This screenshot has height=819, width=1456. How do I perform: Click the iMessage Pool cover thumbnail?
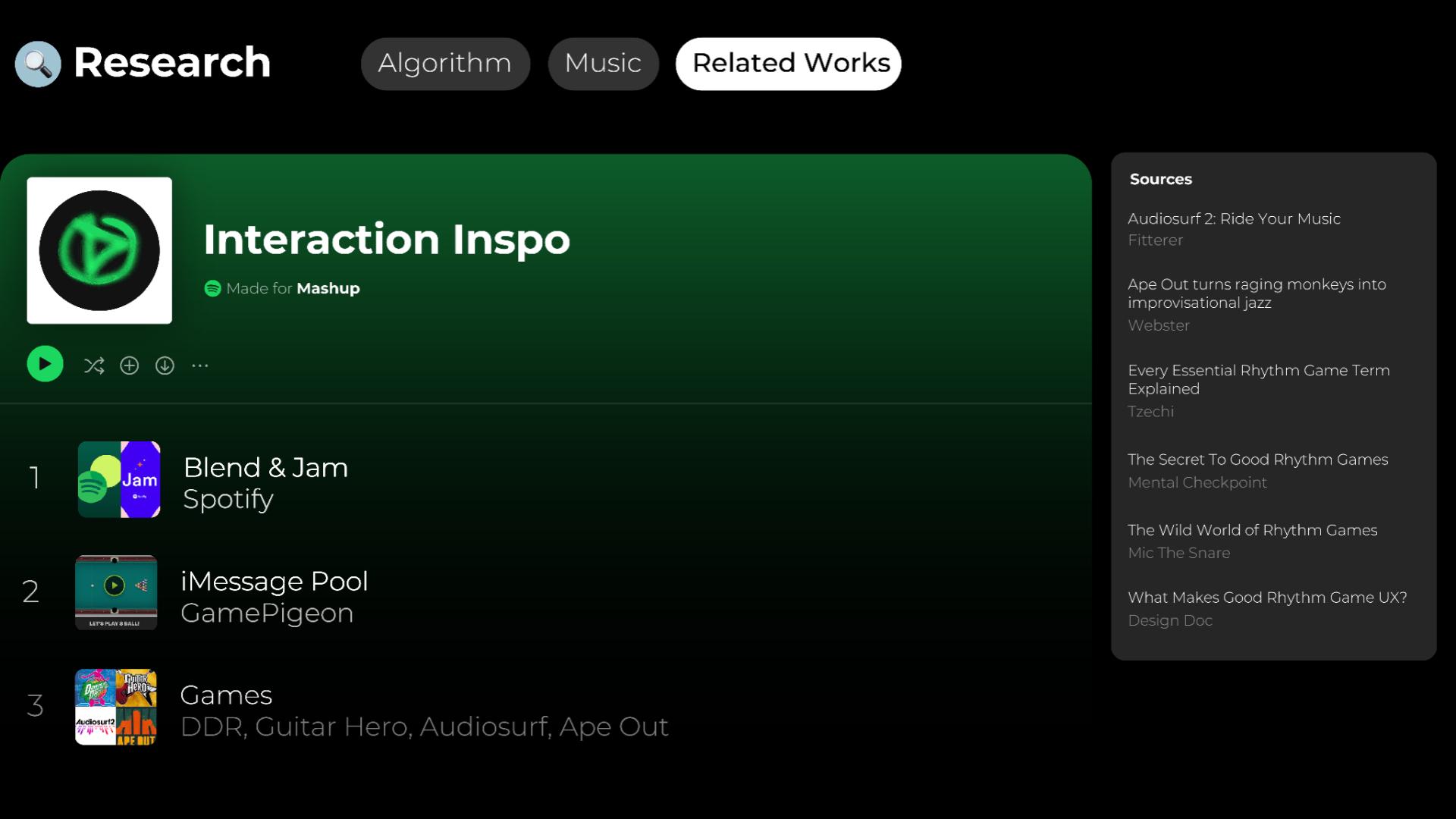coord(116,592)
